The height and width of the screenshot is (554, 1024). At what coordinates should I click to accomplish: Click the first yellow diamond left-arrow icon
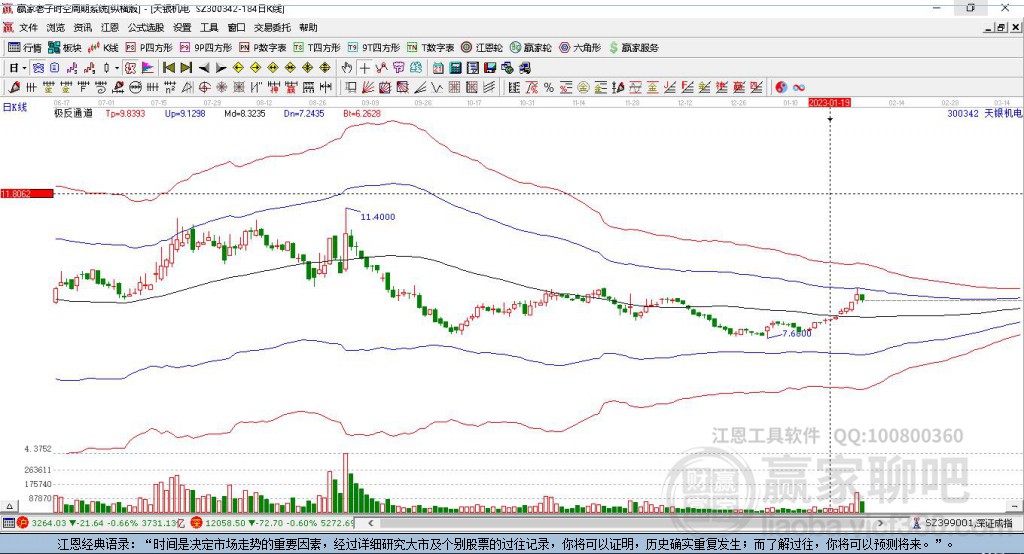238,68
